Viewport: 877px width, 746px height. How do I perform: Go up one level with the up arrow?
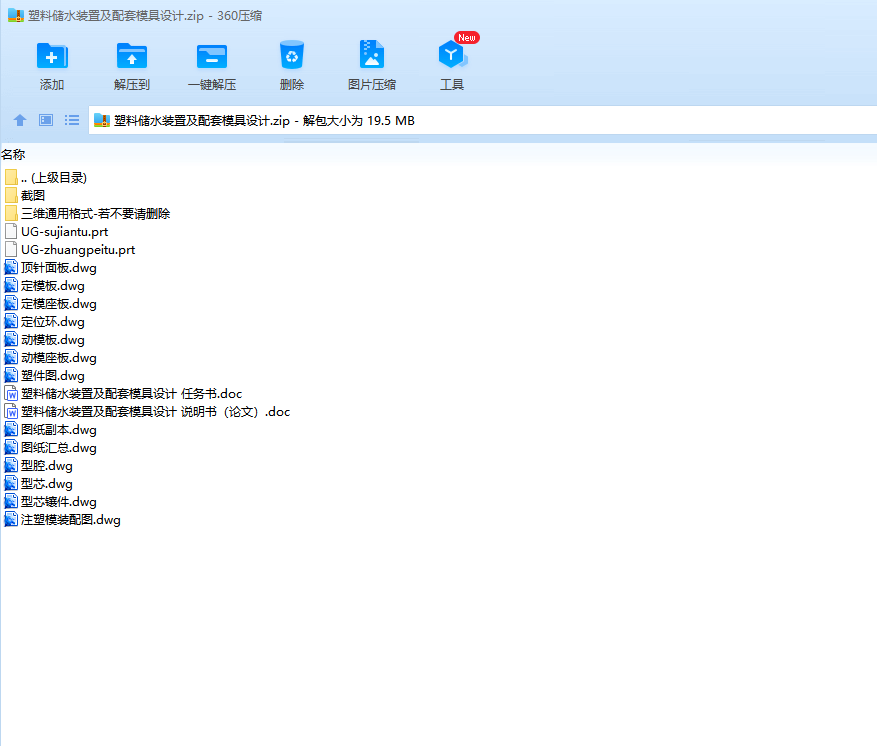pos(20,120)
